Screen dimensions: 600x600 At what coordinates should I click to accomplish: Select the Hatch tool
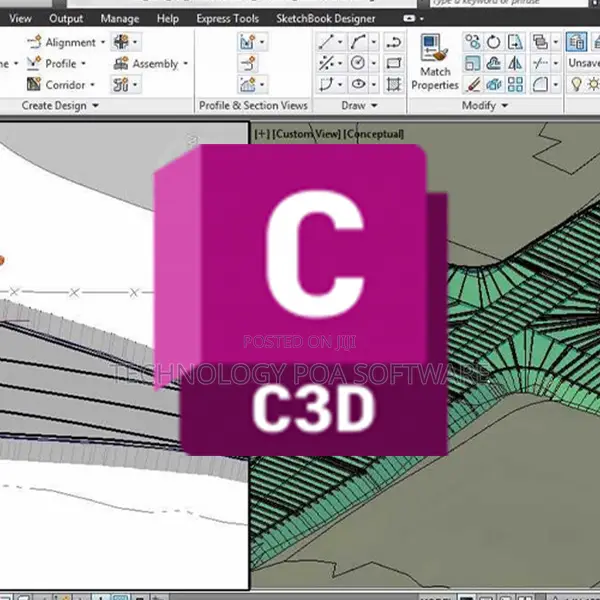pos(393,84)
